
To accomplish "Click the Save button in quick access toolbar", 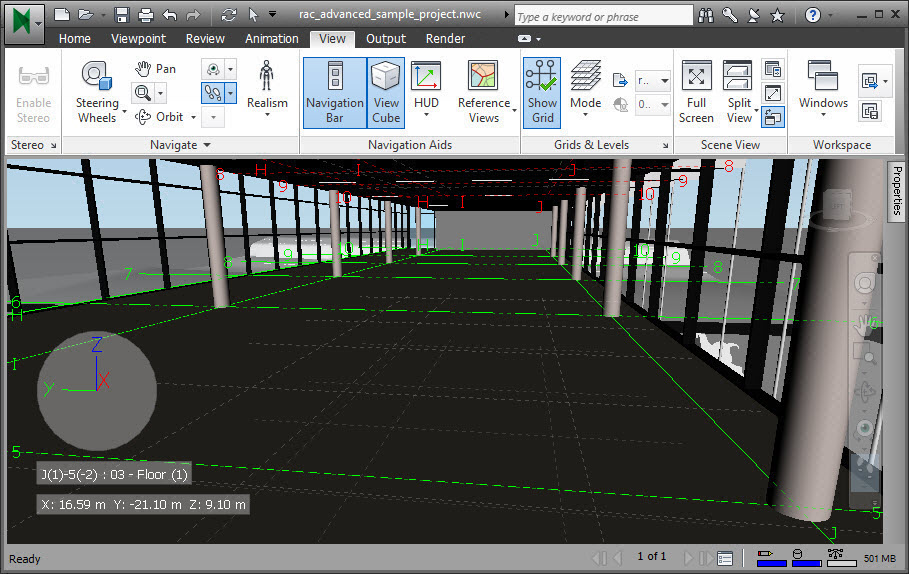I will pos(121,15).
